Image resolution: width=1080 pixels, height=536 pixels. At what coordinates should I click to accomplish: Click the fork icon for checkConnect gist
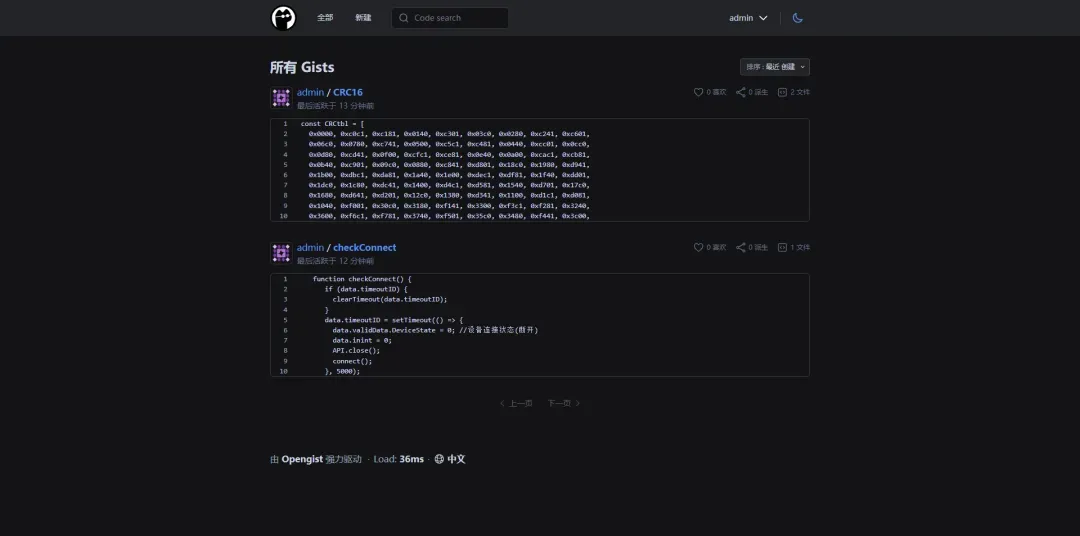(x=741, y=247)
